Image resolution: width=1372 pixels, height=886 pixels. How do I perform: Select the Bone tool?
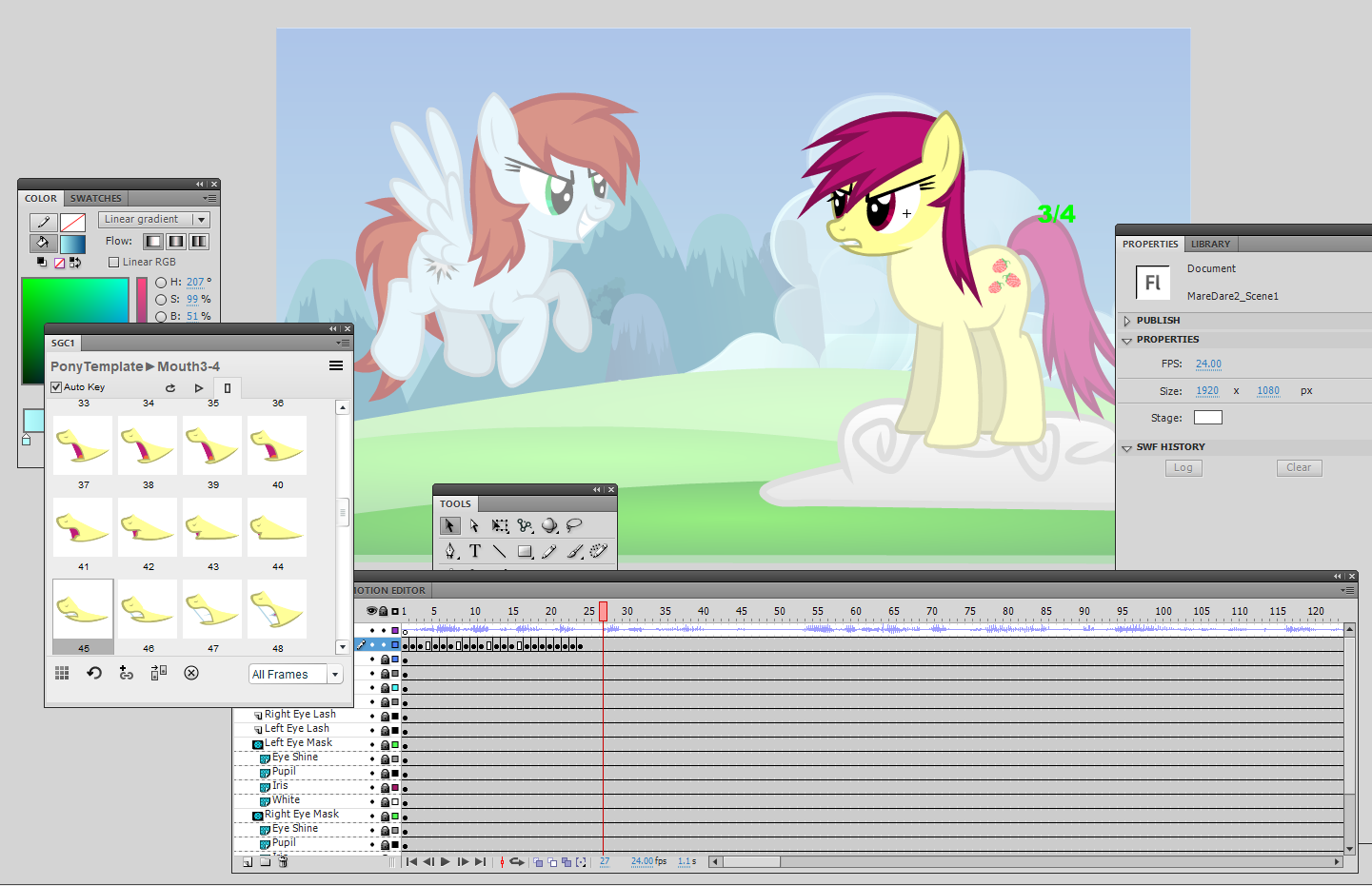point(525,525)
